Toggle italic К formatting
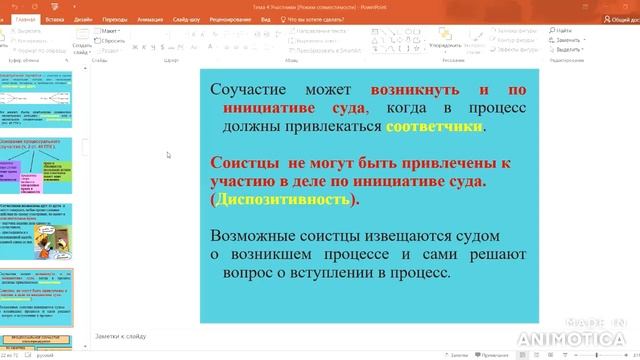Screen dimensions: 640x360 coord(144,47)
